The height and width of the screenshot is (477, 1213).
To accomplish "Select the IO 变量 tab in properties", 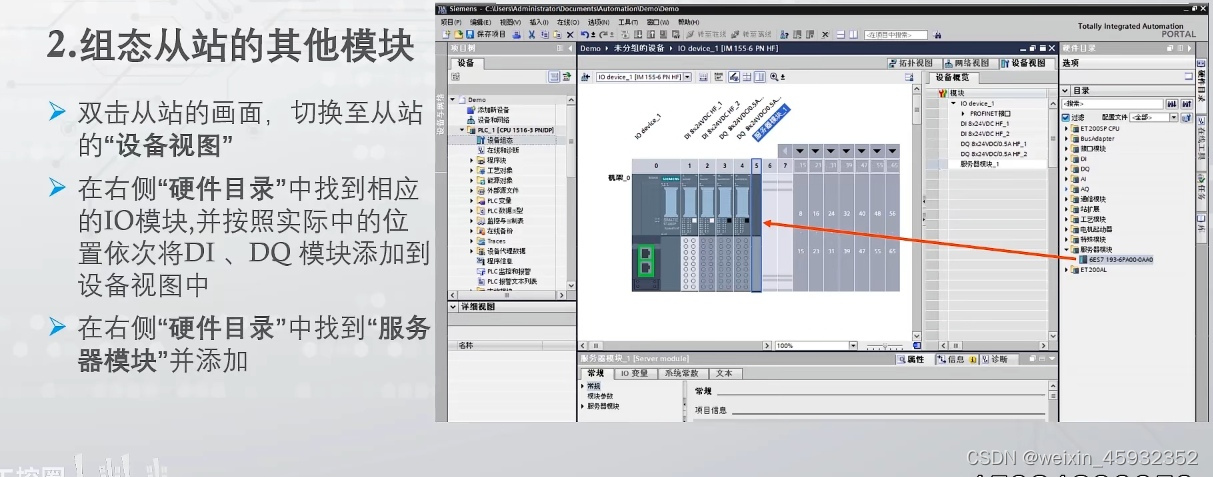I will [634, 373].
